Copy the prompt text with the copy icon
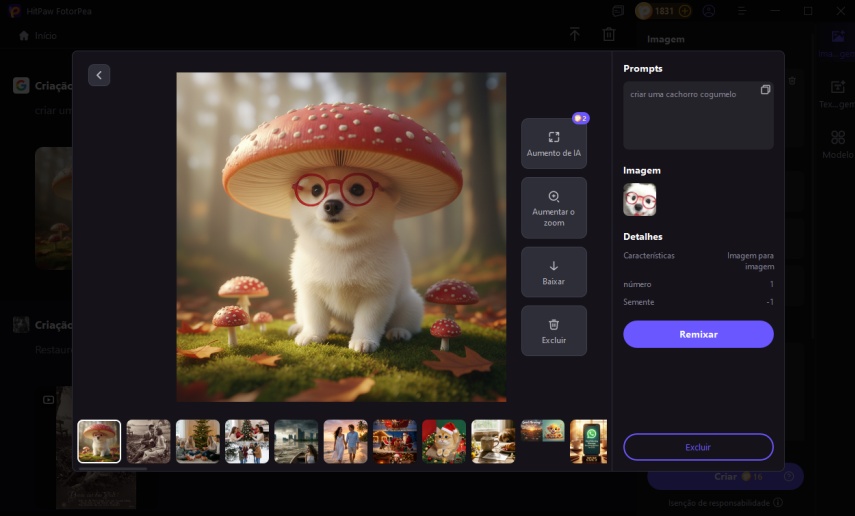855x516 pixels. point(765,90)
